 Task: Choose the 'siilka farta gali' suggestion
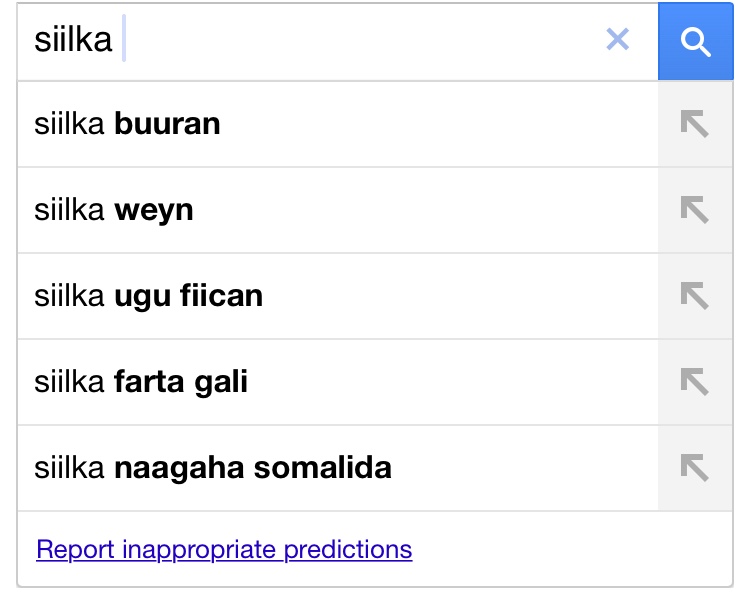(338, 383)
